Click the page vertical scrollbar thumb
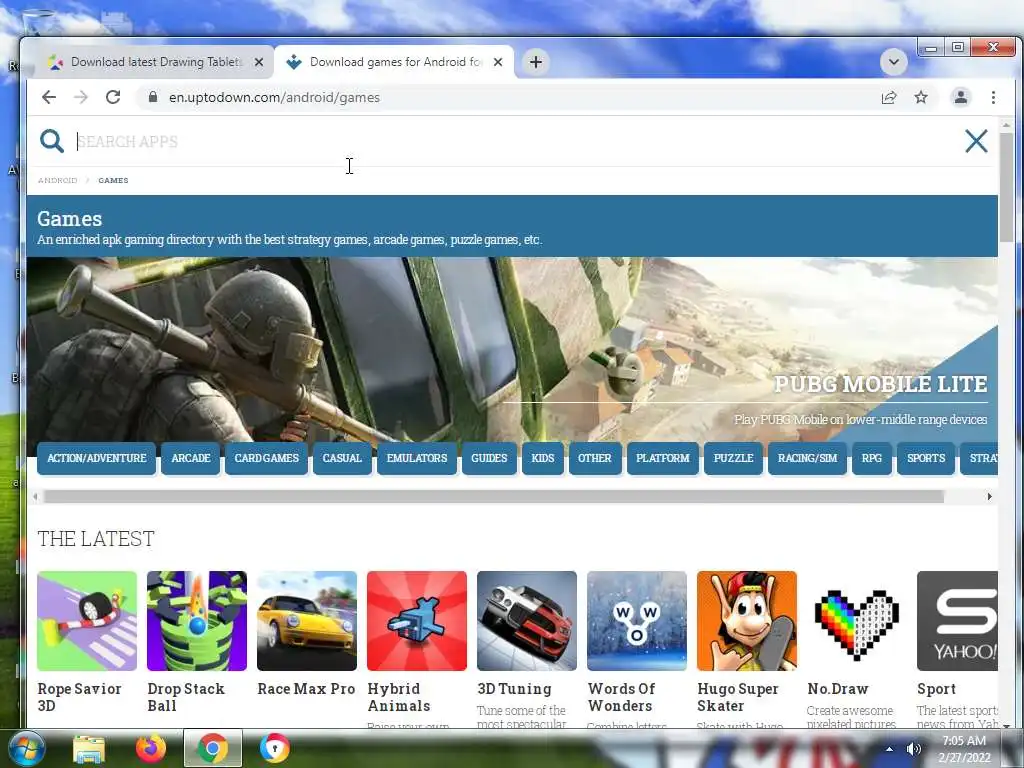The height and width of the screenshot is (768, 1024). (x=1006, y=186)
